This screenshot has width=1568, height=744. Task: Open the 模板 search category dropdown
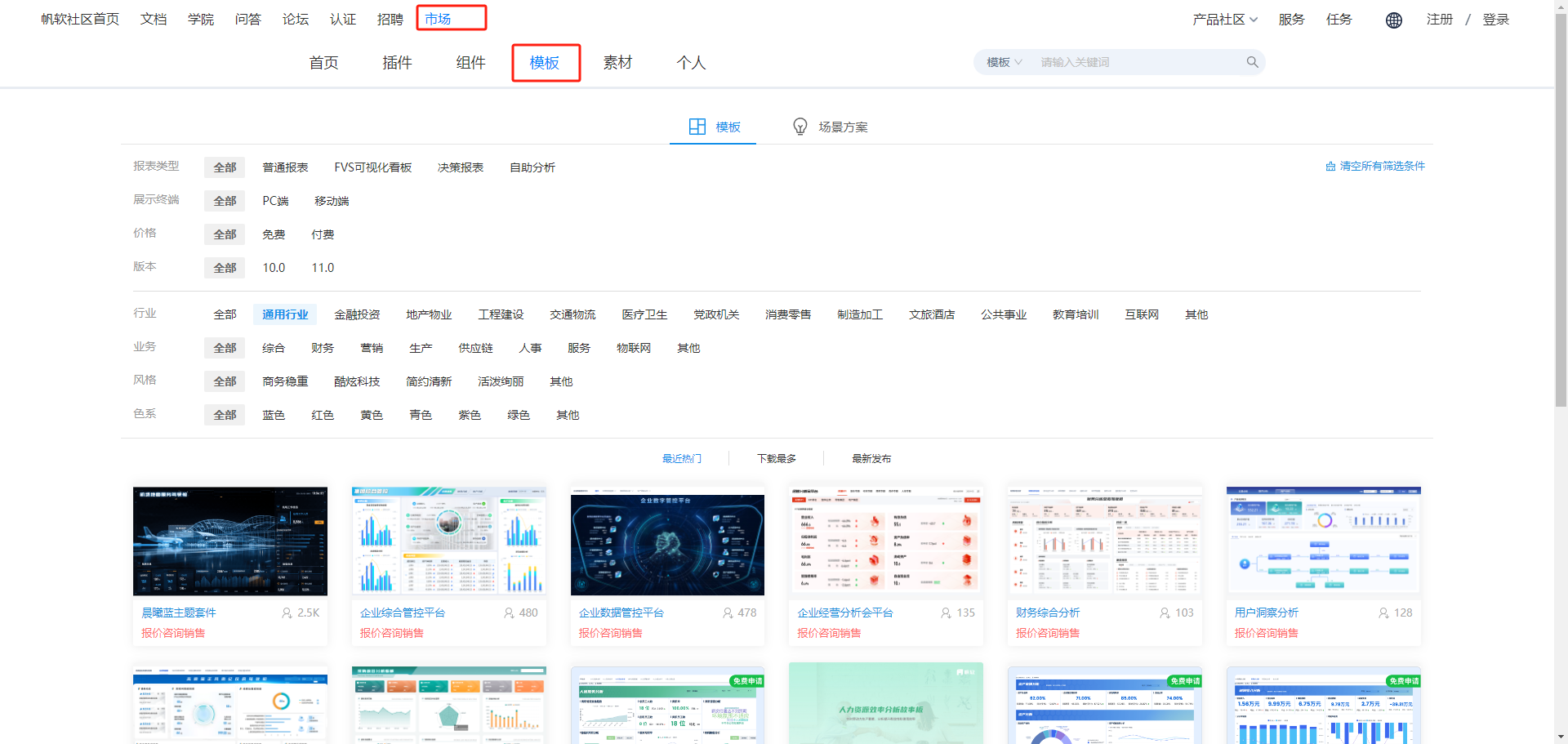1004,62
